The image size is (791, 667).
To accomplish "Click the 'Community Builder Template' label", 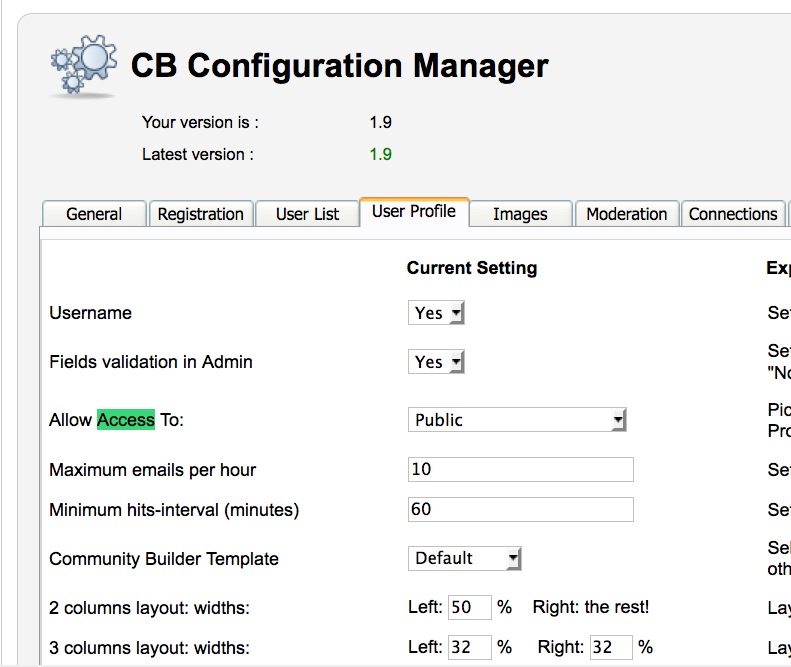I will pos(164,559).
